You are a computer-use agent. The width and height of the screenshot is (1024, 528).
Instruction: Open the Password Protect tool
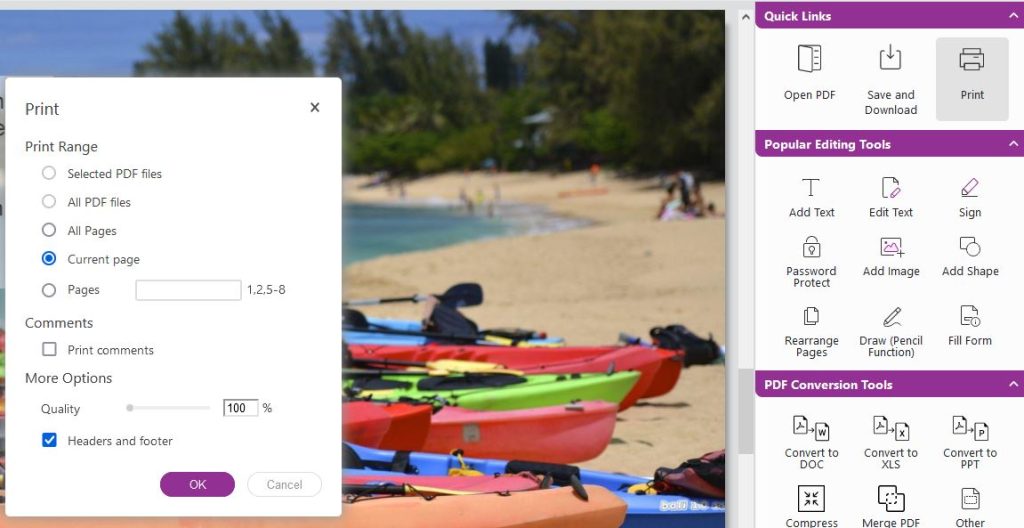click(x=811, y=247)
